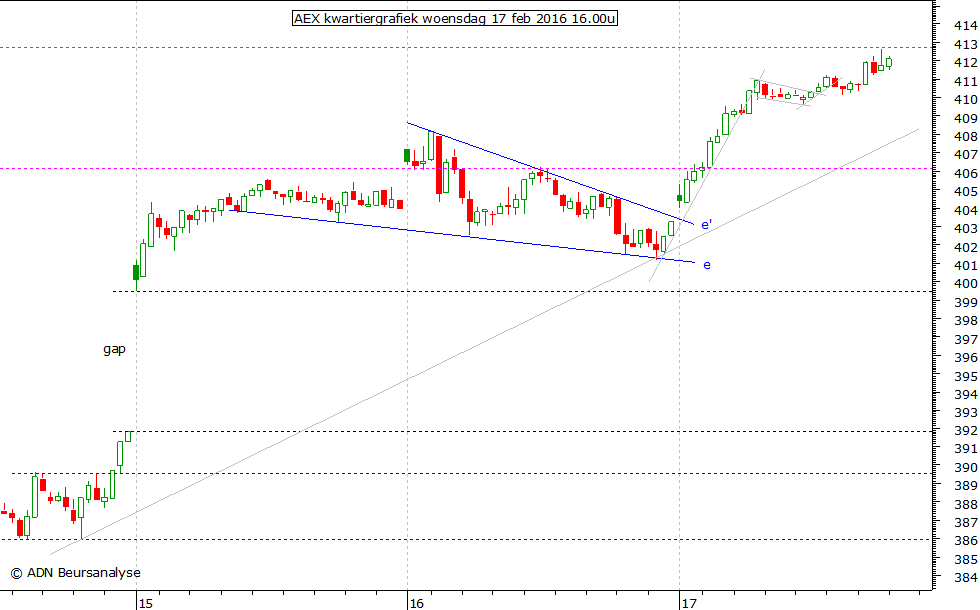Click price label 386 on the axis

[x=966, y=541]
